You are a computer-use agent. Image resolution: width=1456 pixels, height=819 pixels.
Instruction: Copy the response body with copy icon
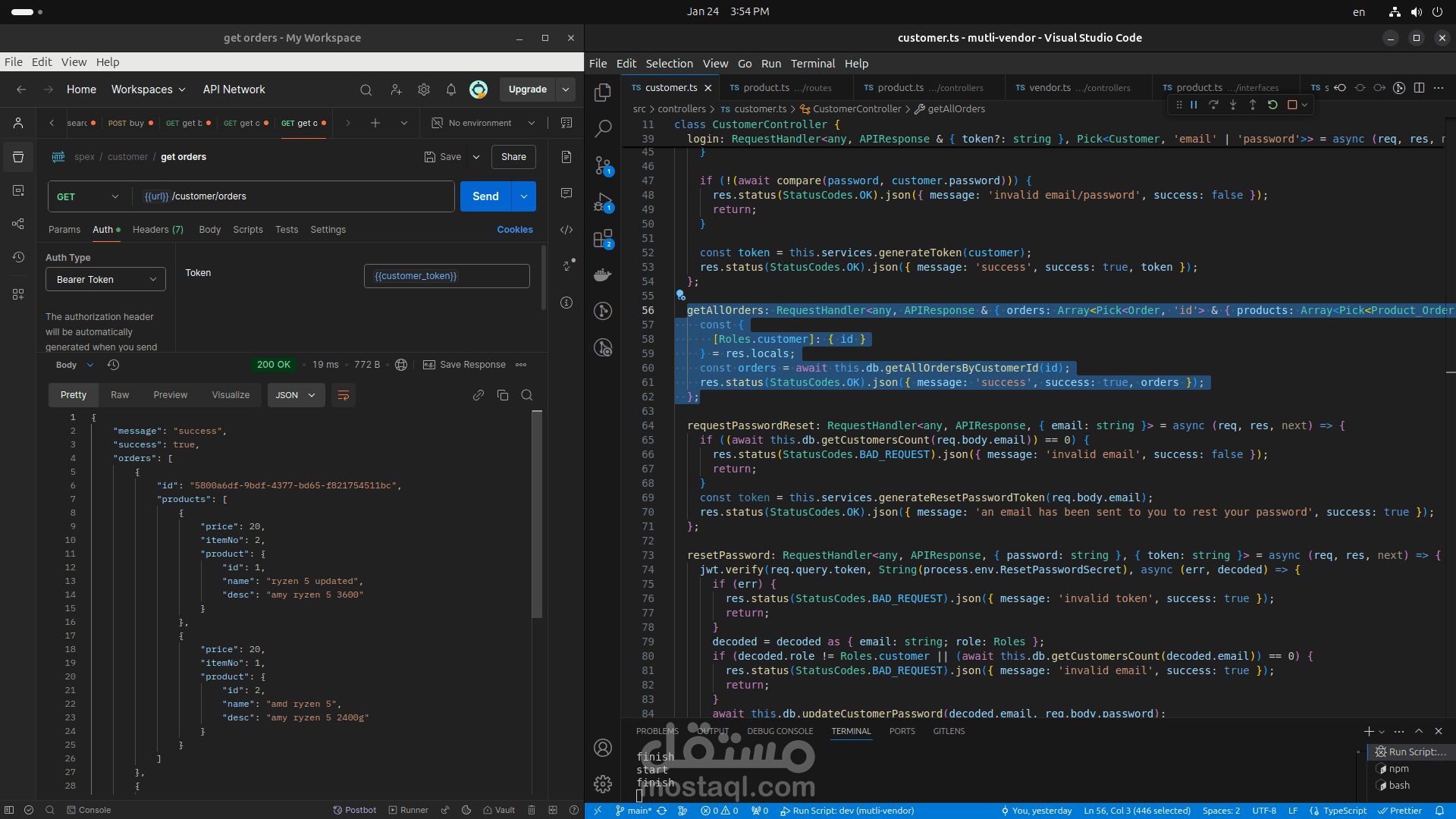click(502, 395)
